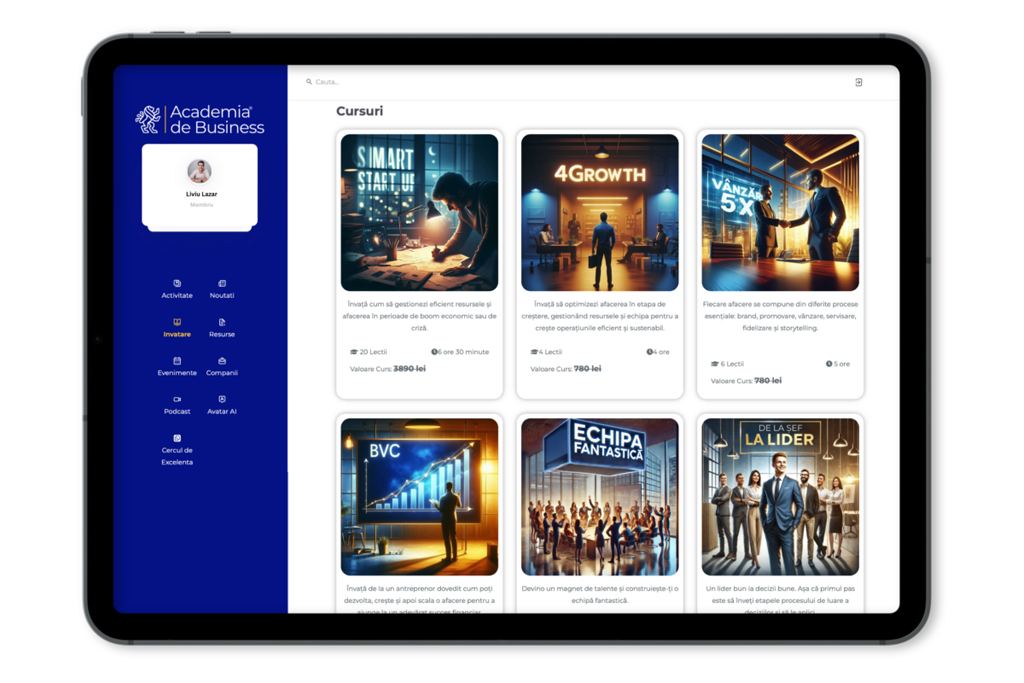Click the Companii menu label
Viewport: 1024px width, 683px height.
222,373
